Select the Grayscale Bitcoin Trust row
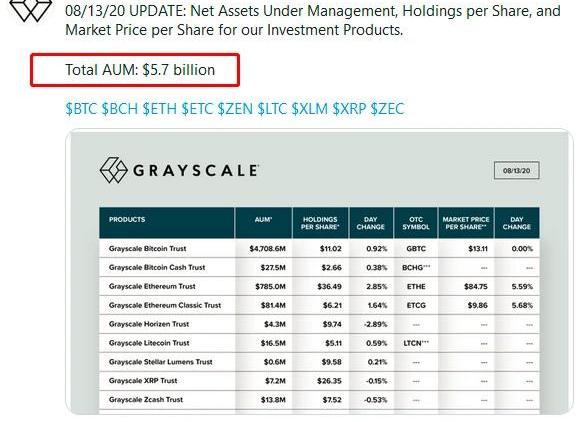The width and height of the screenshot is (582, 422). (319, 249)
